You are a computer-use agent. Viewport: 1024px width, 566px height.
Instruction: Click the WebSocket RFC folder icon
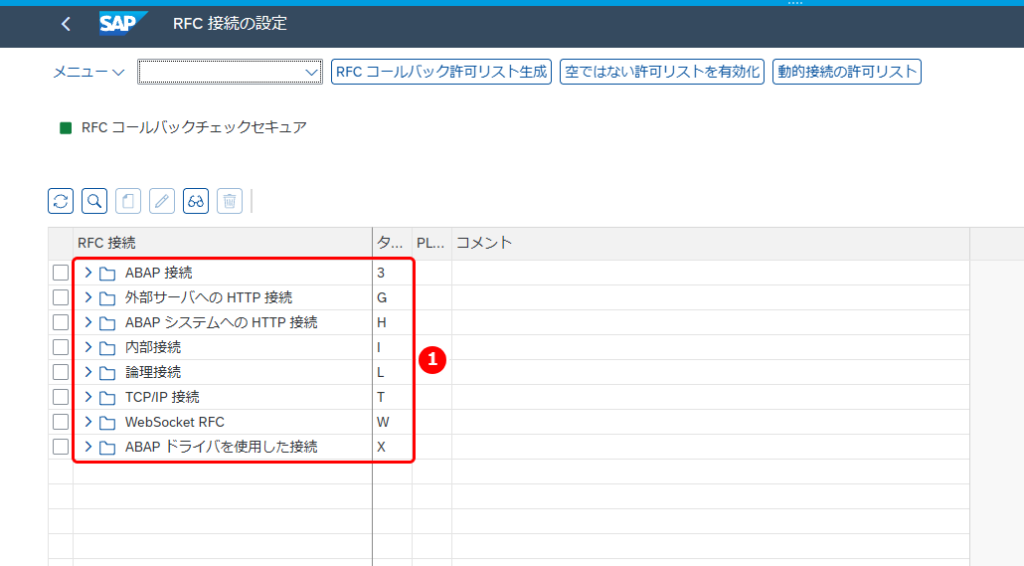107,422
